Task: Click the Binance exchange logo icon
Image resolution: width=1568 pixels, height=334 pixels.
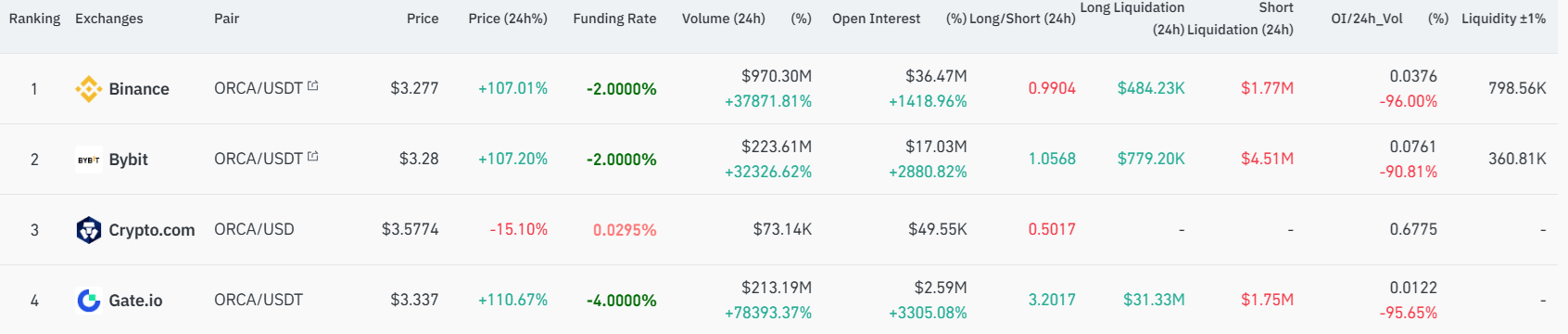Action: coord(89,89)
